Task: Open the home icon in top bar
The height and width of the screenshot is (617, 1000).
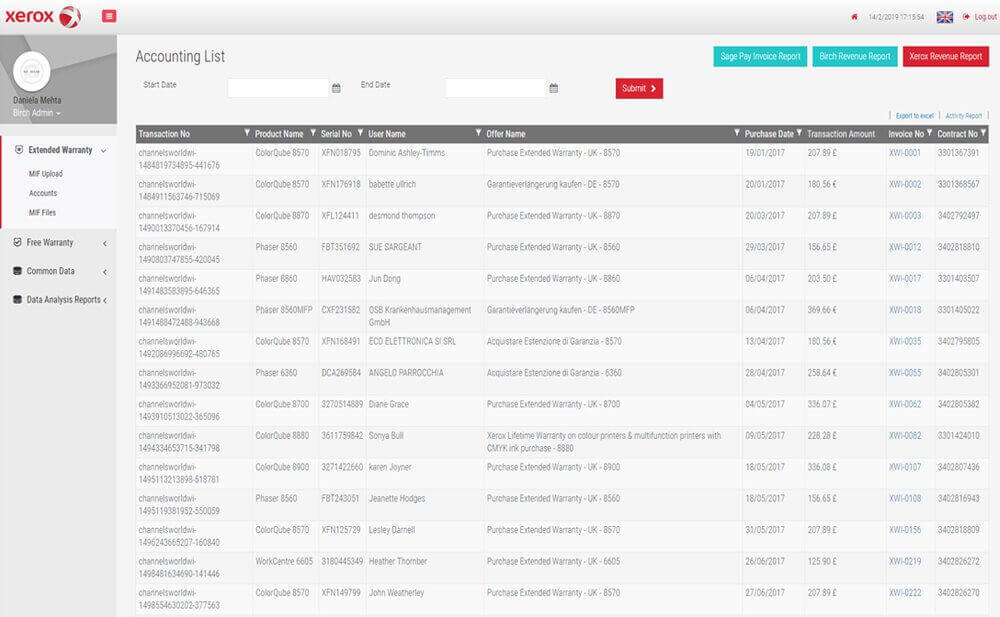Action: click(854, 17)
